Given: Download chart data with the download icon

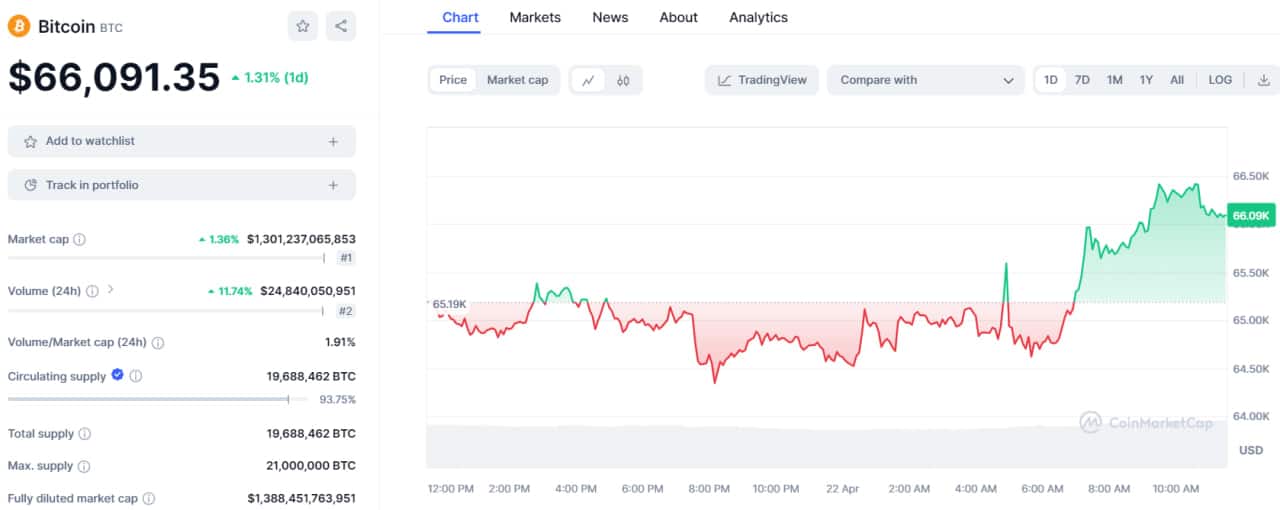Looking at the screenshot, I should 1264,80.
